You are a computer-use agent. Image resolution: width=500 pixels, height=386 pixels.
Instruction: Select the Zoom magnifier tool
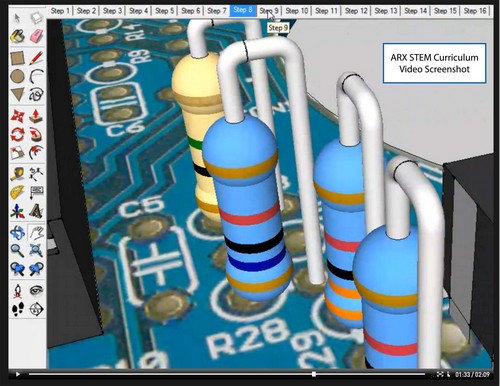17,250
